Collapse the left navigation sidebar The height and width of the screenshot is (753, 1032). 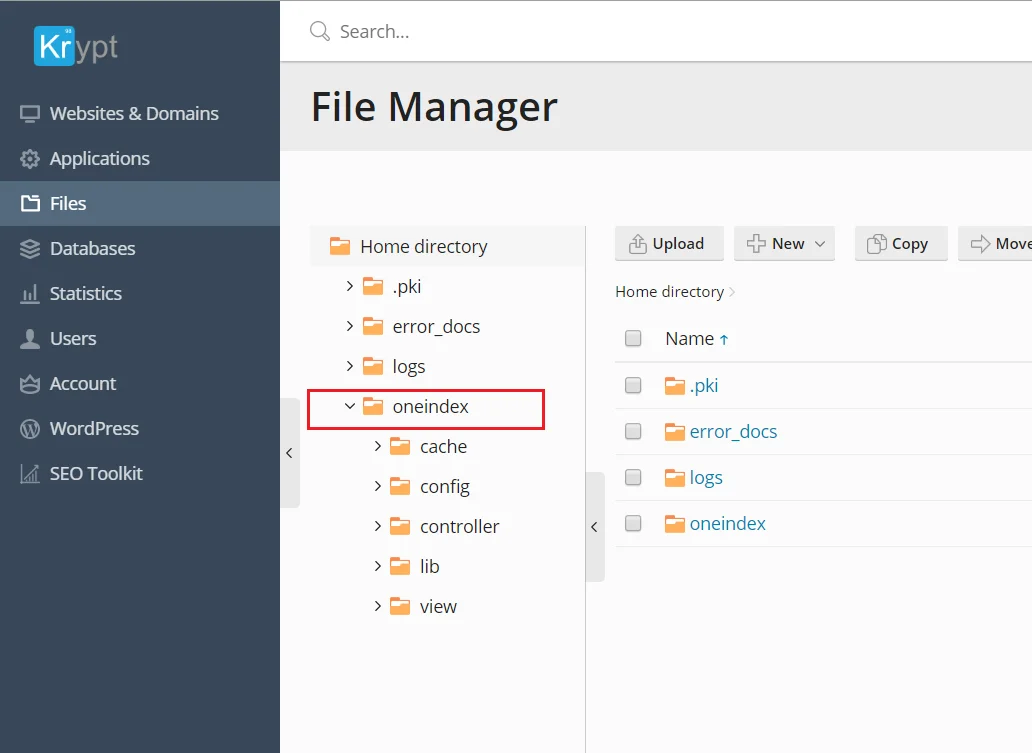(x=290, y=453)
